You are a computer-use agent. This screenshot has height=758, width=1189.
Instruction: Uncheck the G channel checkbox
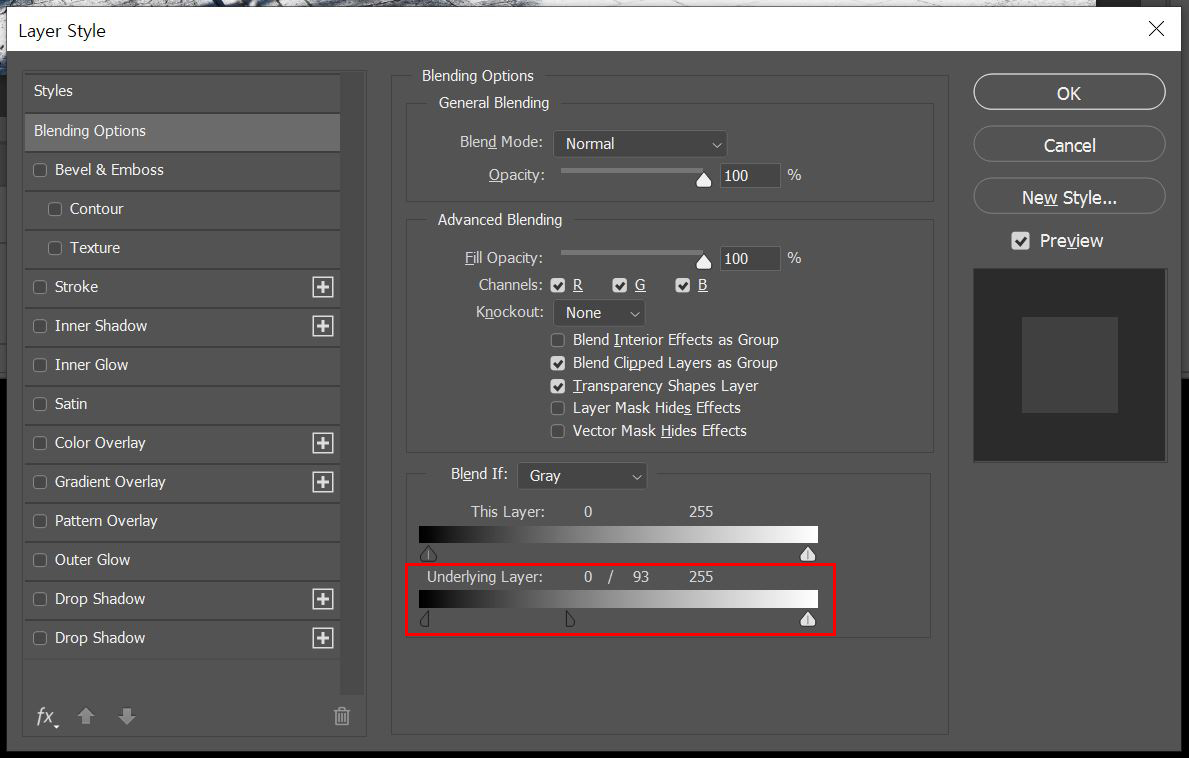[x=620, y=286]
